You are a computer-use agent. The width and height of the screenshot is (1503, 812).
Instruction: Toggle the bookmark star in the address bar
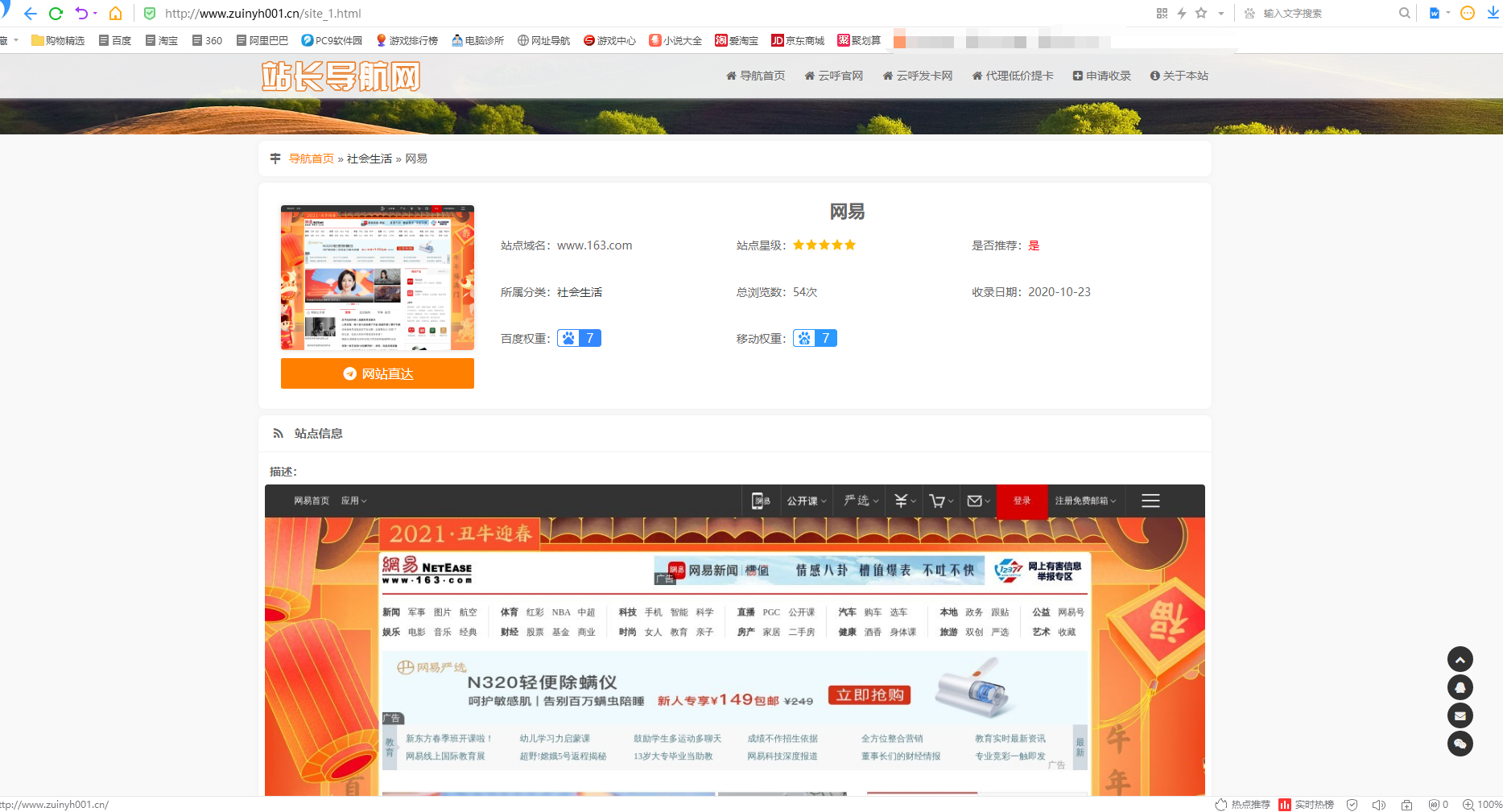pos(1200,13)
